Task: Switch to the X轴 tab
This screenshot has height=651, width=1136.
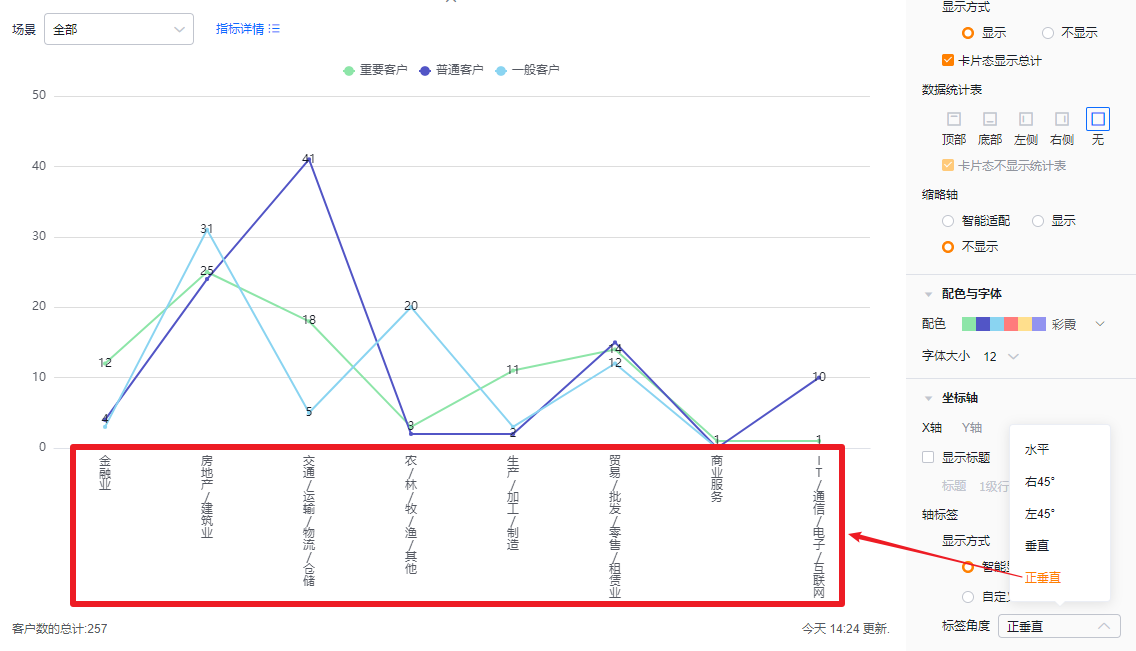Action: click(x=932, y=428)
